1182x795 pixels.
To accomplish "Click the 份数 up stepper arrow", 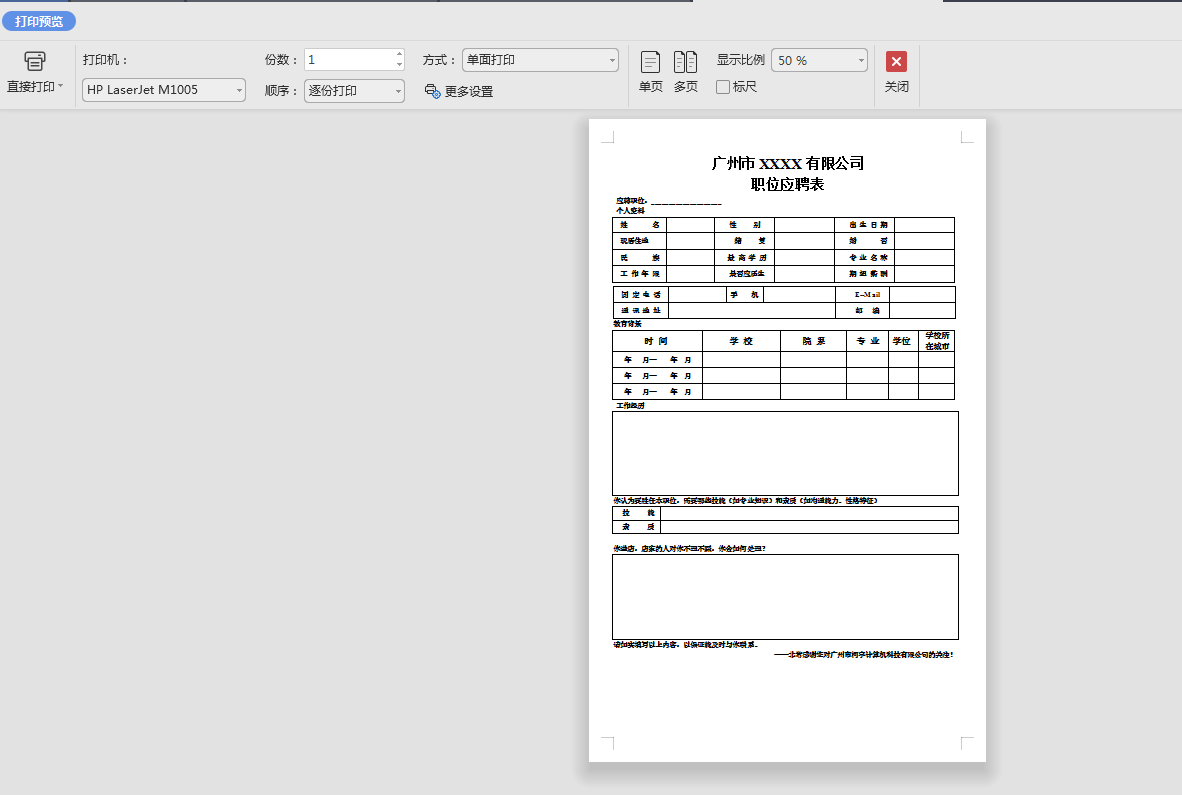I will click(398, 54).
